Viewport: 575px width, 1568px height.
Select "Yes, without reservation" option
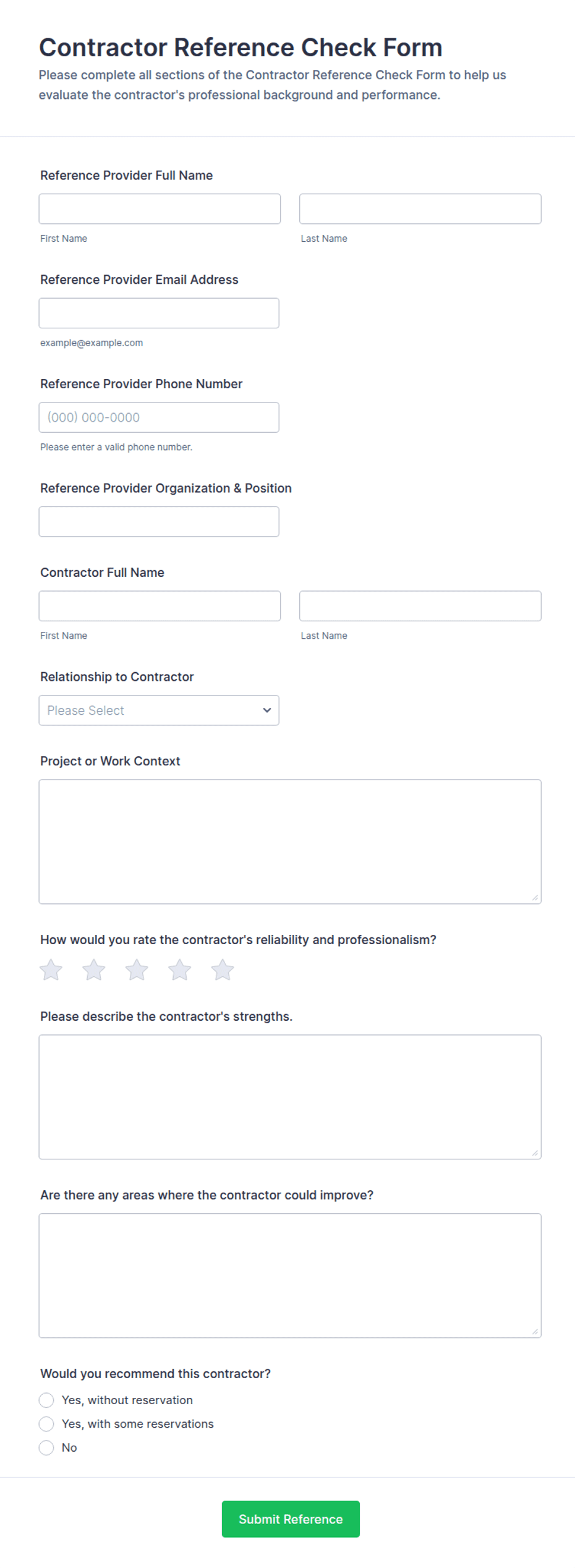46,1400
